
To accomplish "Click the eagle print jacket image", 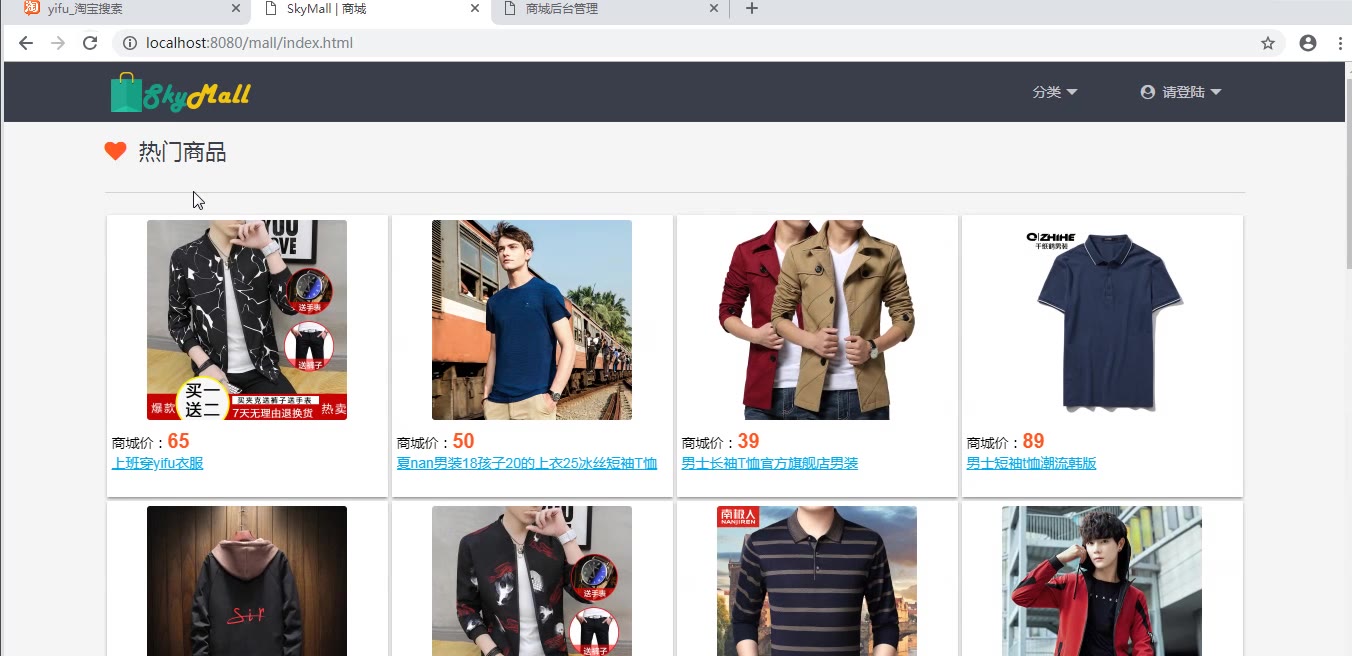I will [x=532, y=581].
